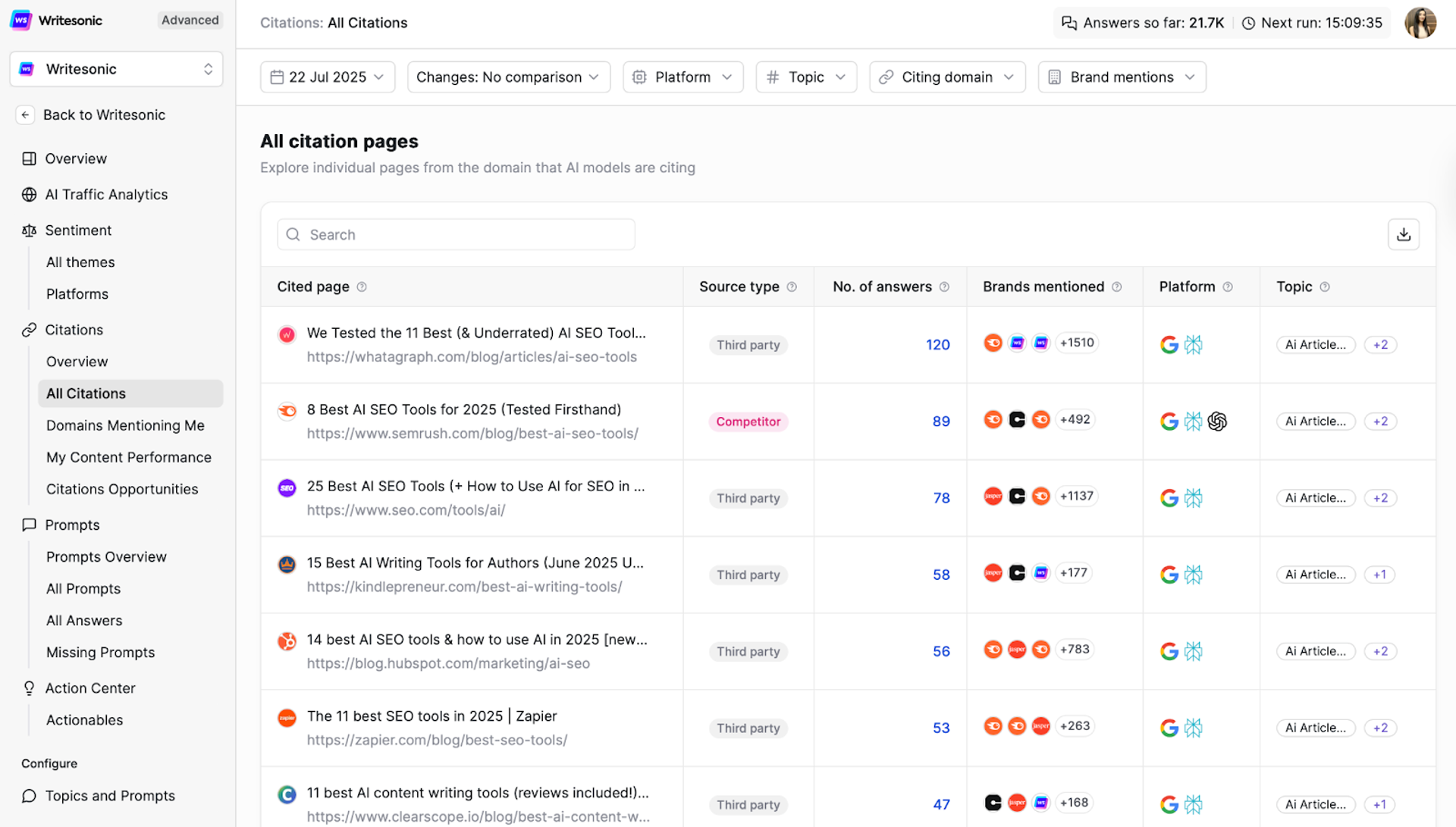Click the Google platform icon in the whatagraph row
This screenshot has height=827, width=1456.
pyautogui.click(x=1169, y=345)
